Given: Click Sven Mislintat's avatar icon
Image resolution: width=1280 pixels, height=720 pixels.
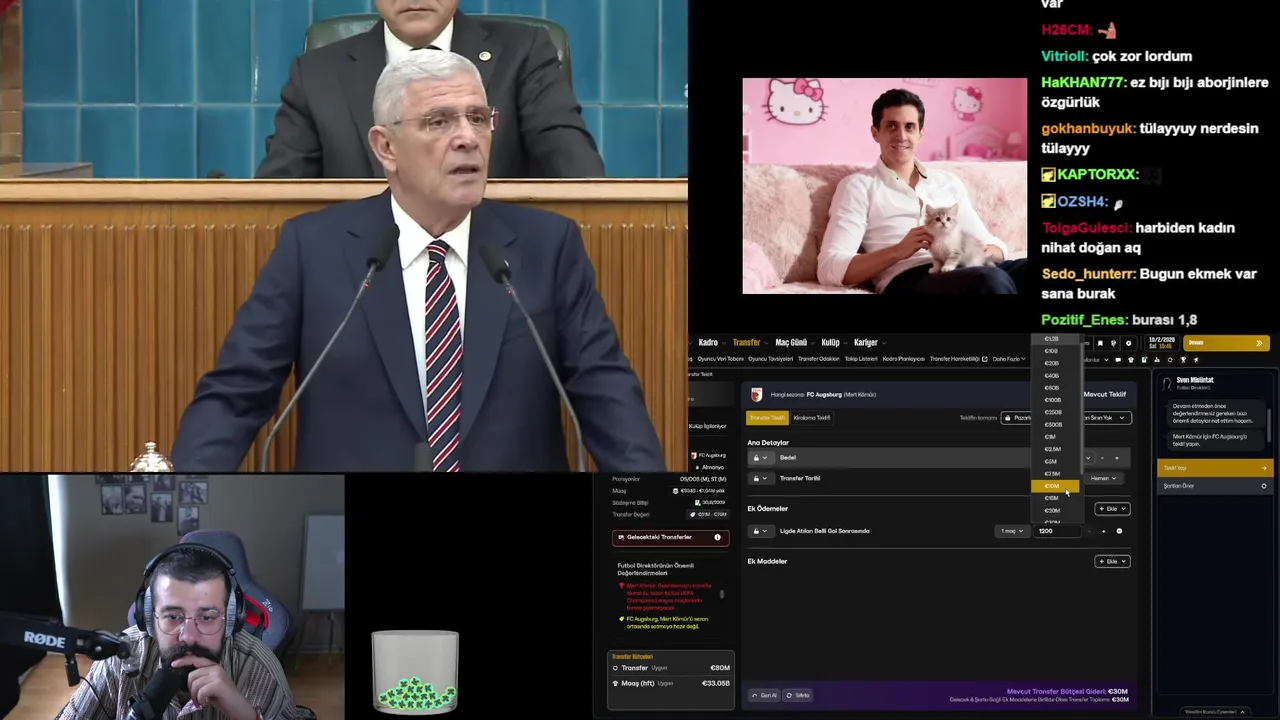Looking at the screenshot, I should pos(1167,382).
